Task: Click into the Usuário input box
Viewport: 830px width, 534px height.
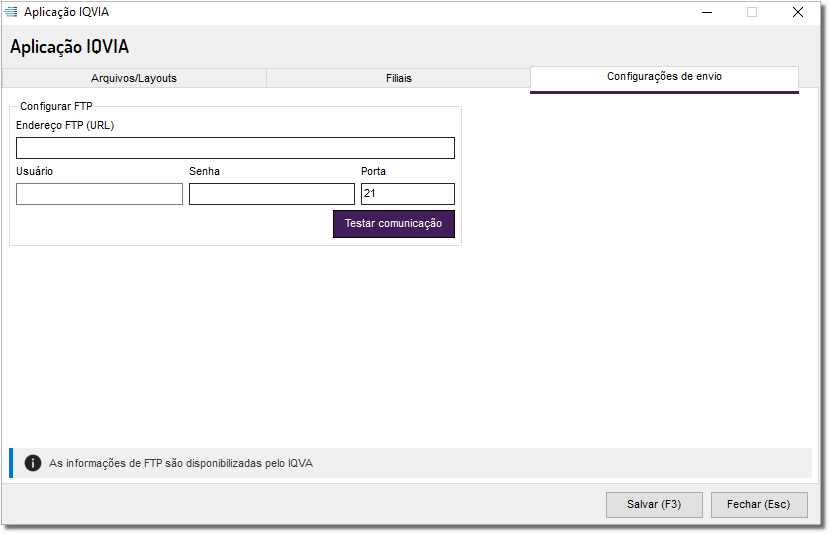Action: (x=100, y=194)
